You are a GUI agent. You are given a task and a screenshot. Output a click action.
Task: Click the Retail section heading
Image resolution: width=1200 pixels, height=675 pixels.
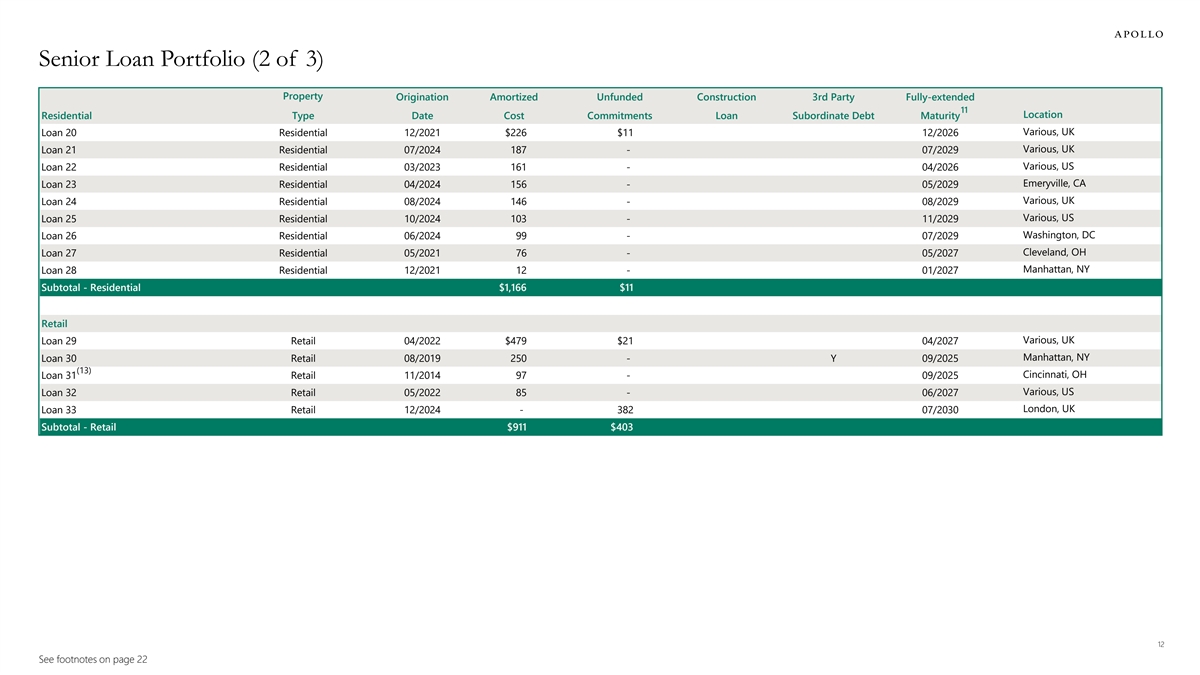tap(54, 323)
